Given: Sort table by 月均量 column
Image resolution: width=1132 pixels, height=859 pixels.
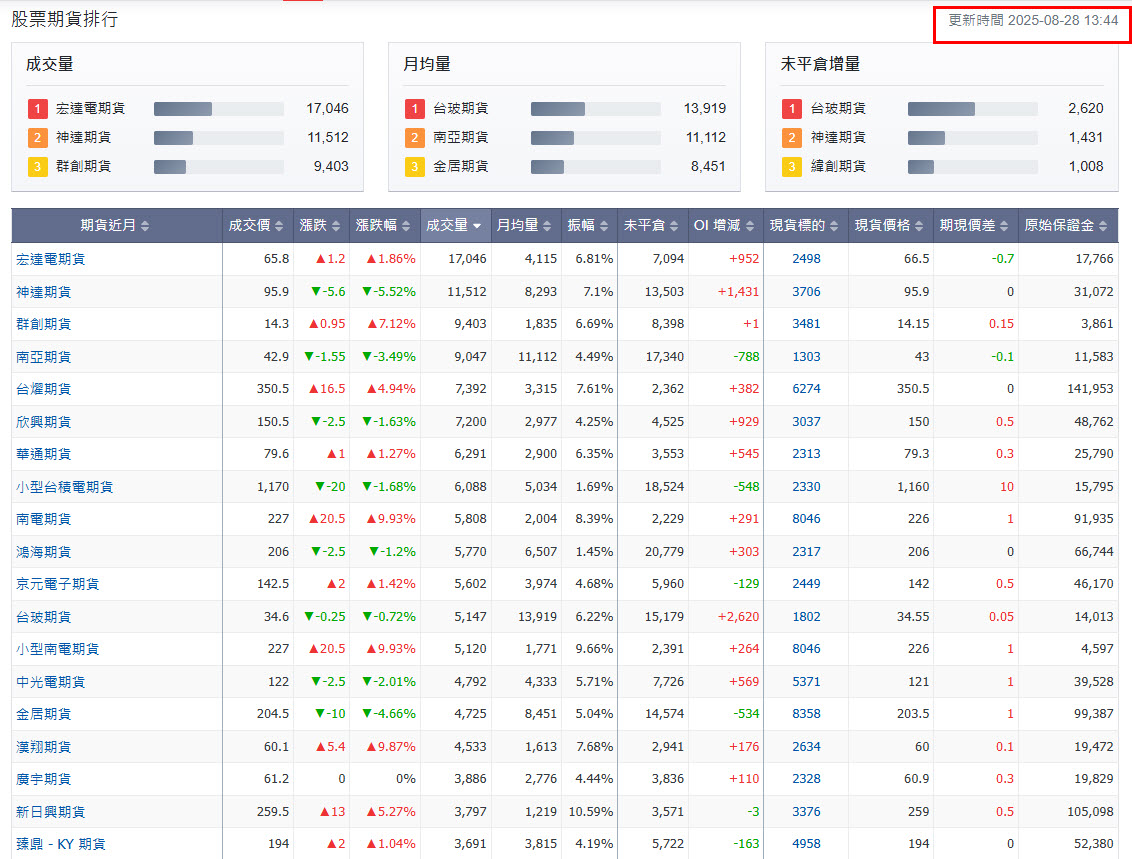Looking at the screenshot, I should coord(525,226).
